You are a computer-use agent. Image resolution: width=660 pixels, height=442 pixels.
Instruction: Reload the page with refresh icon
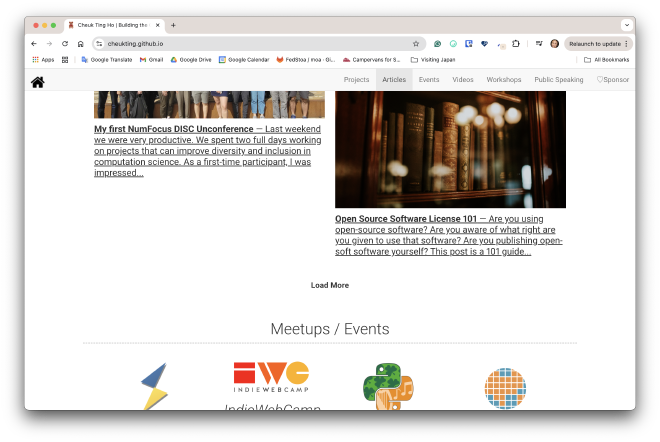pos(65,44)
